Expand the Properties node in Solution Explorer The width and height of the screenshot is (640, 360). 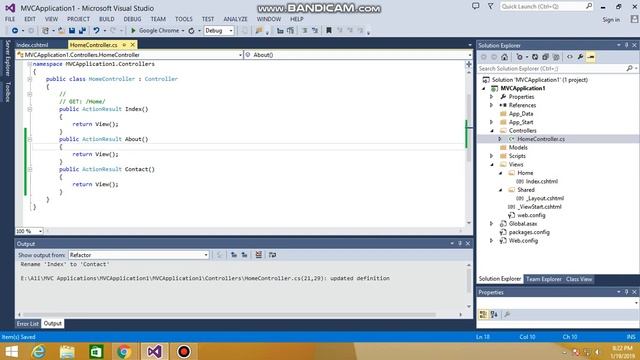pos(491,97)
